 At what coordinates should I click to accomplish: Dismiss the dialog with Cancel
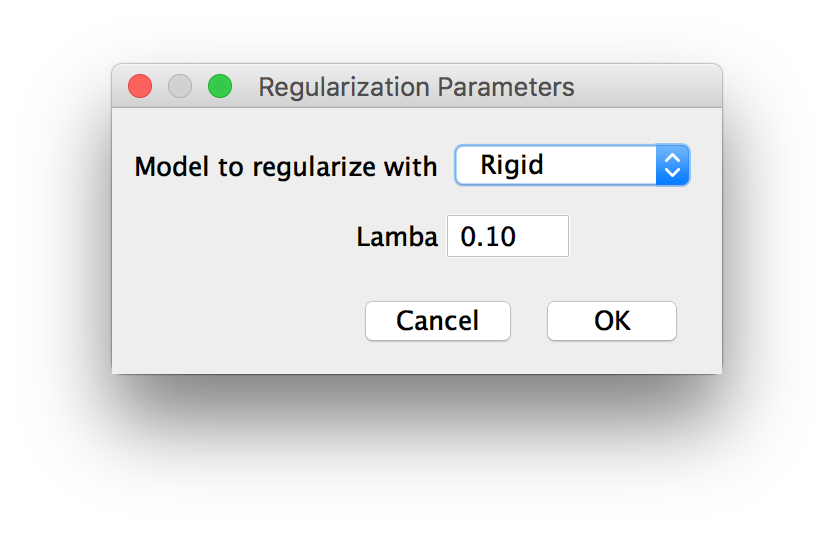click(x=438, y=321)
